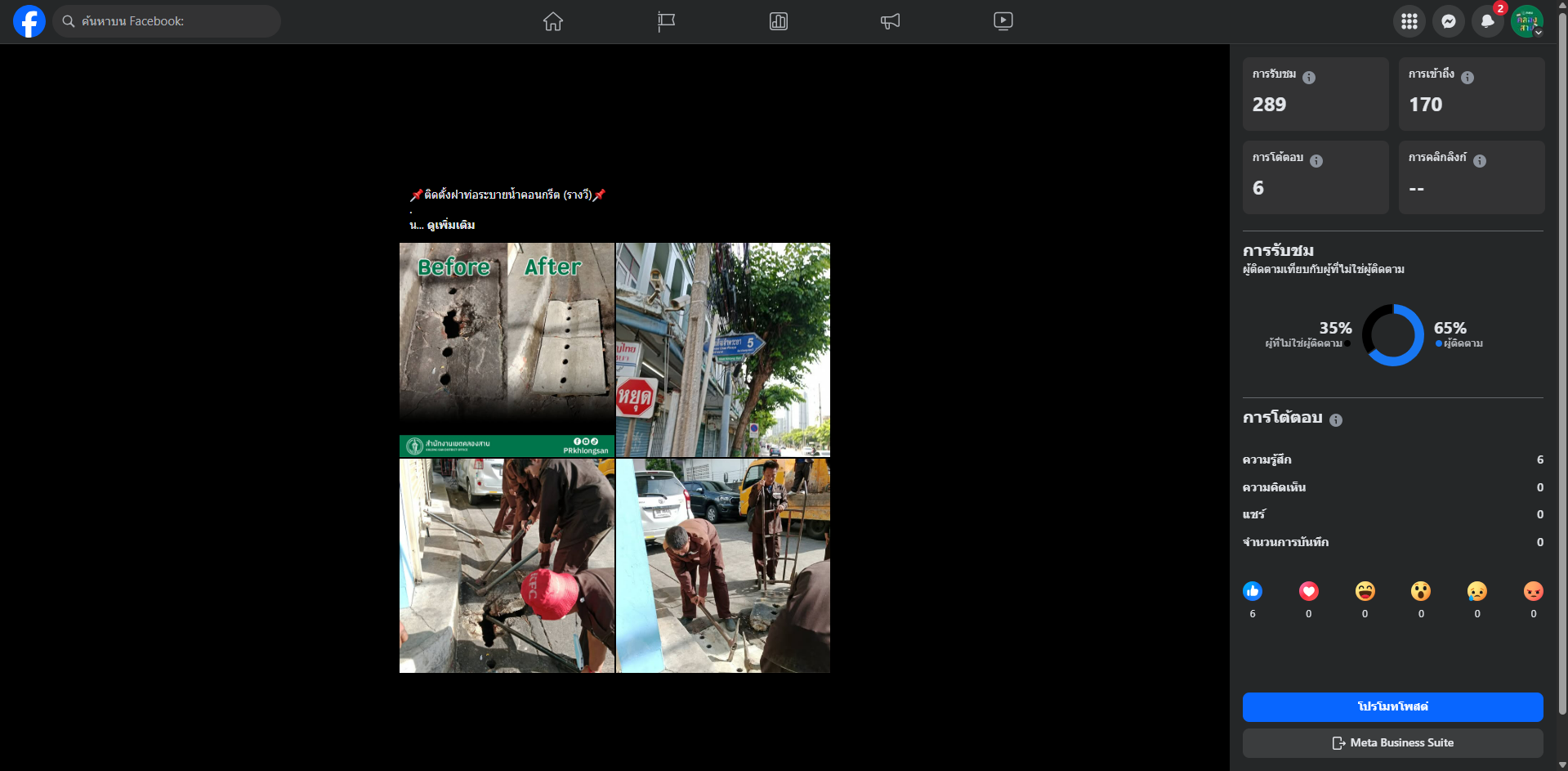The image size is (1568, 771).
Task: Click the followers donut chart
Action: tap(1393, 335)
